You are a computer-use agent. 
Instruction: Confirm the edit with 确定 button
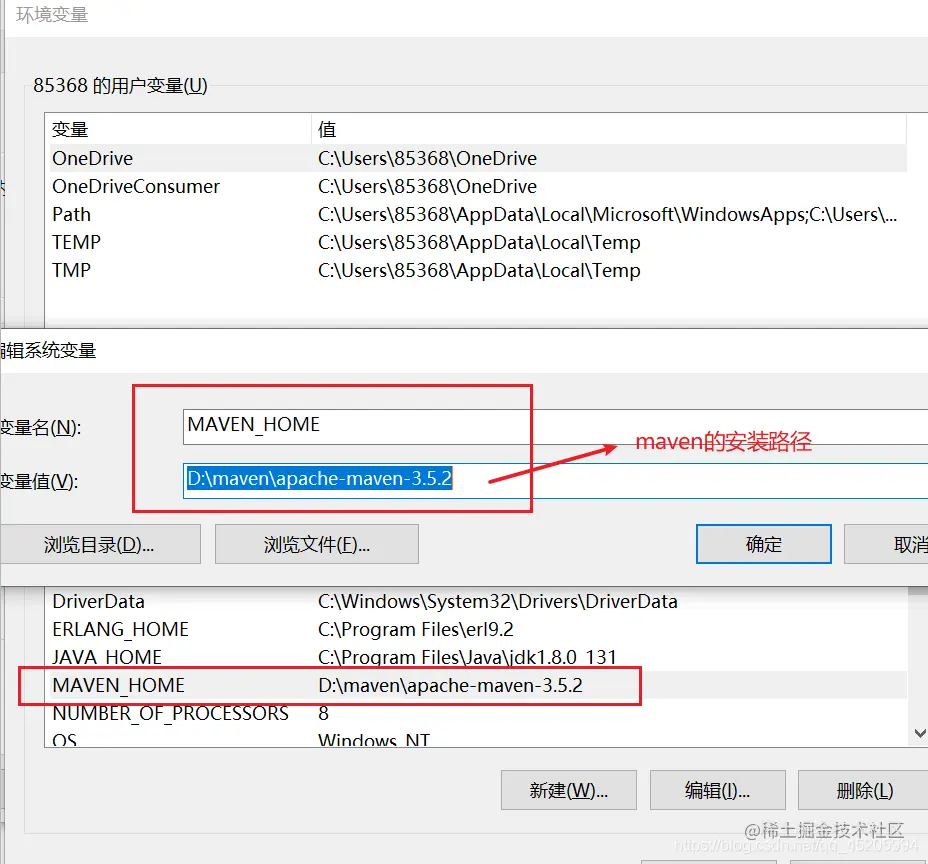pyautogui.click(x=763, y=544)
